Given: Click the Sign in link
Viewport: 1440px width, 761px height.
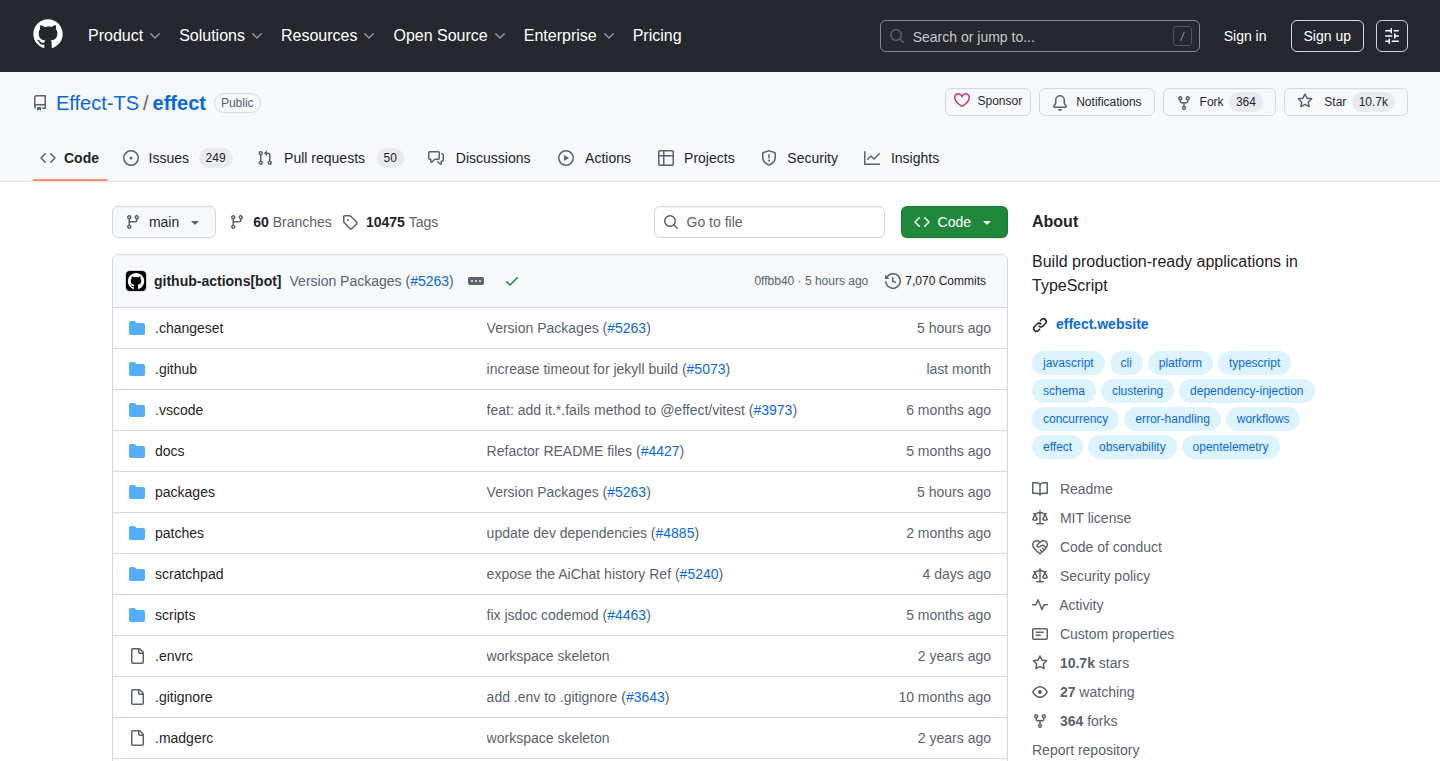Looking at the screenshot, I should pyautogui.click(x=1245, y=36).
